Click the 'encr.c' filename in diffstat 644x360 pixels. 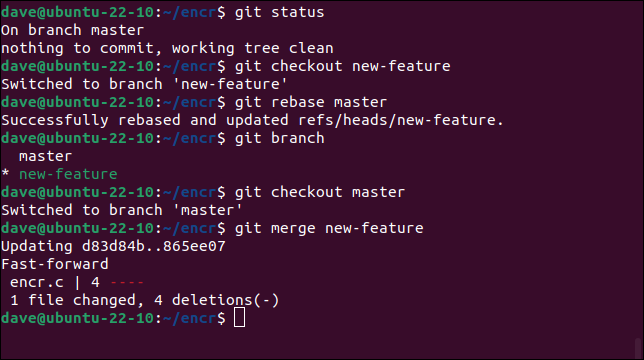tap(37, 282)
